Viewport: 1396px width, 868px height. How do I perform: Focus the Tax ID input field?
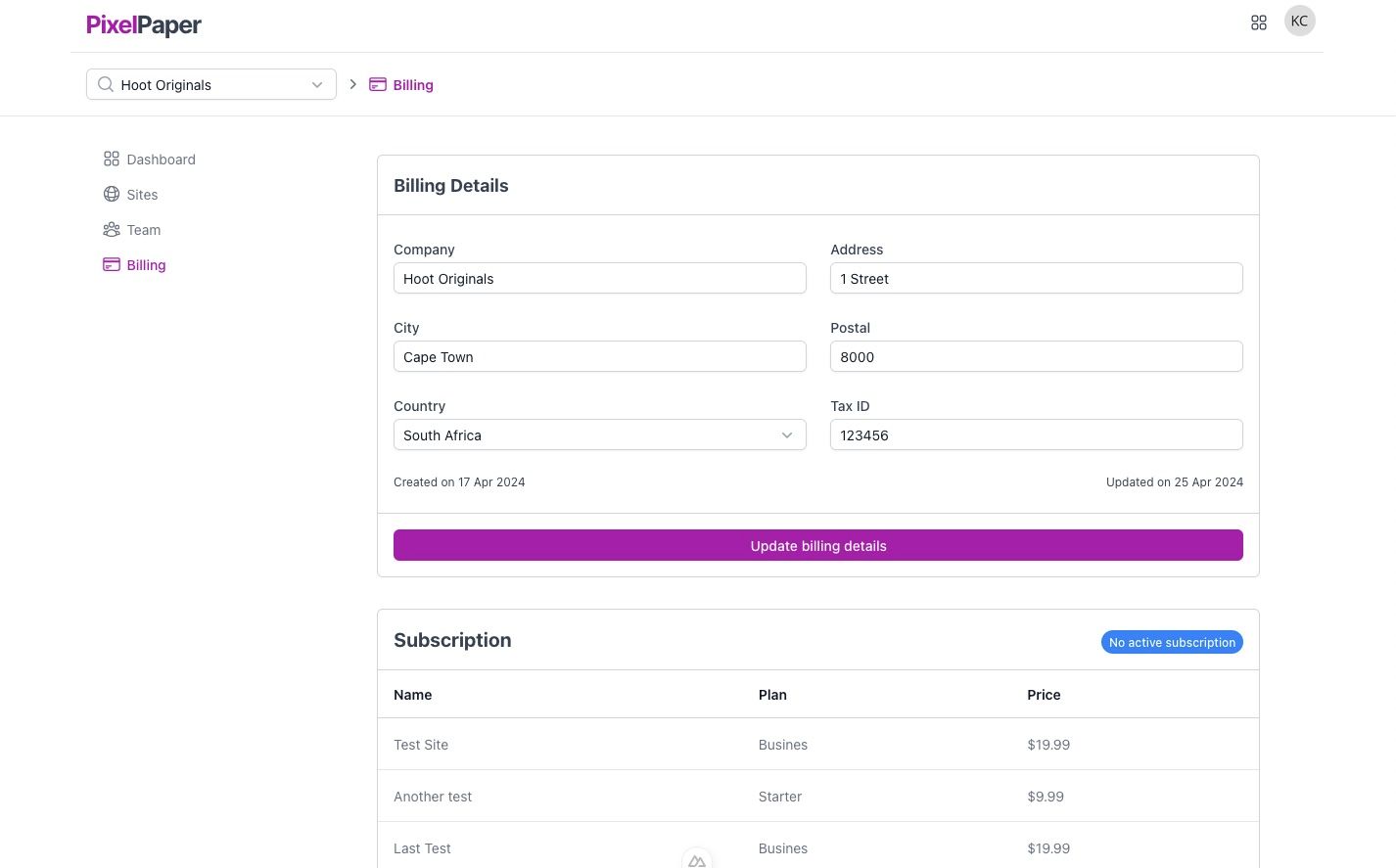1037,434
